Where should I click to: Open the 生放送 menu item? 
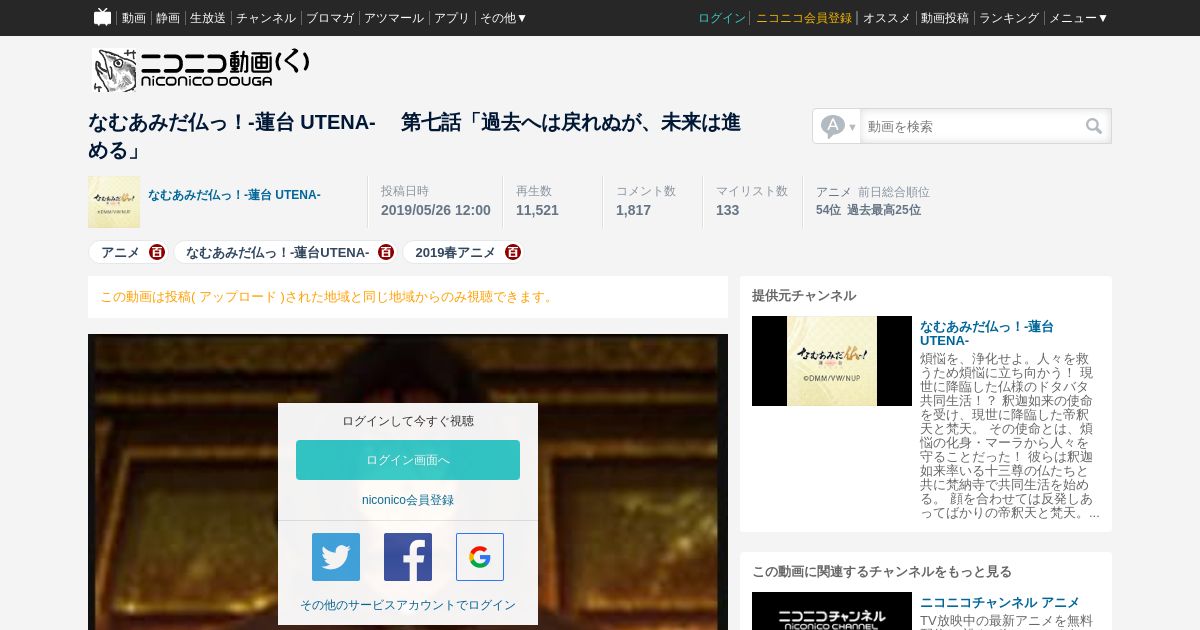pos(208,18)
